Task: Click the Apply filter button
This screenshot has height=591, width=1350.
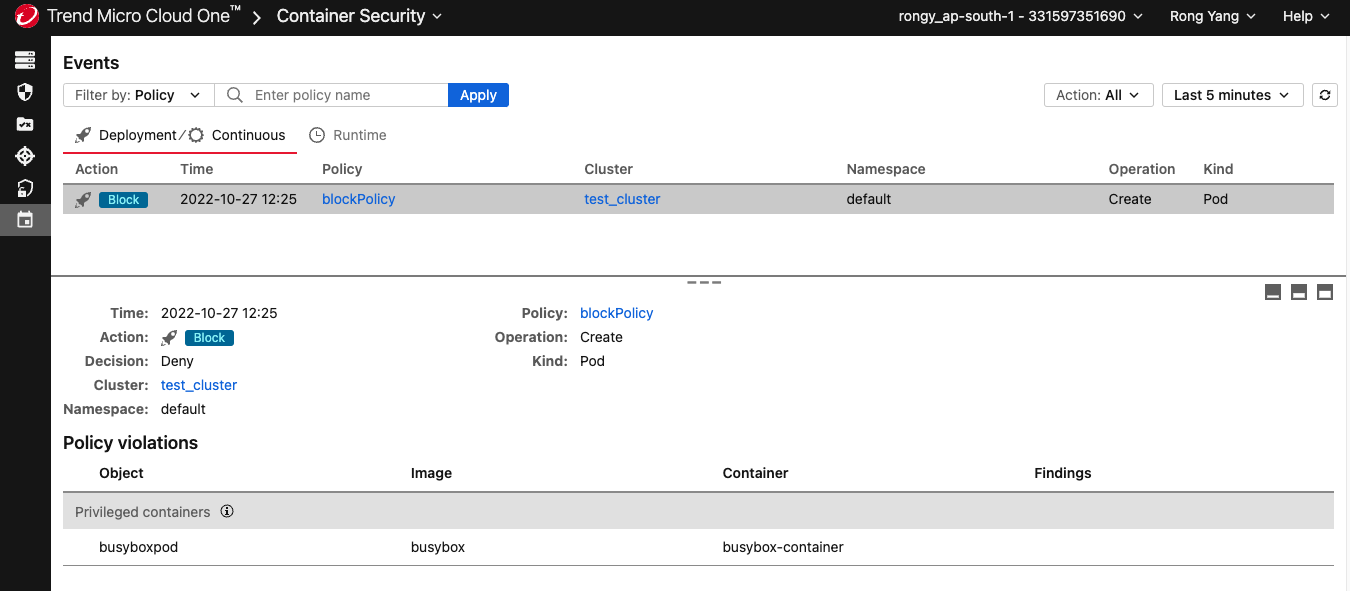Action: click(x=478, y=95)
